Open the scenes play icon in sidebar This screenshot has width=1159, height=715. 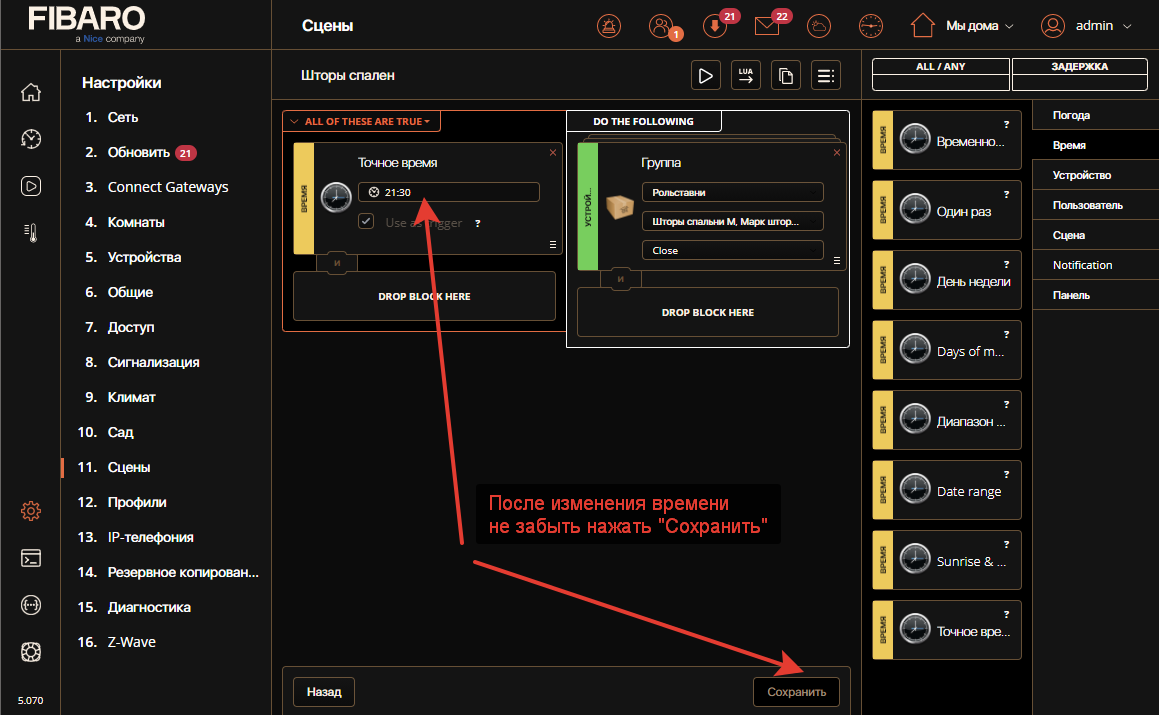point(30,186)
